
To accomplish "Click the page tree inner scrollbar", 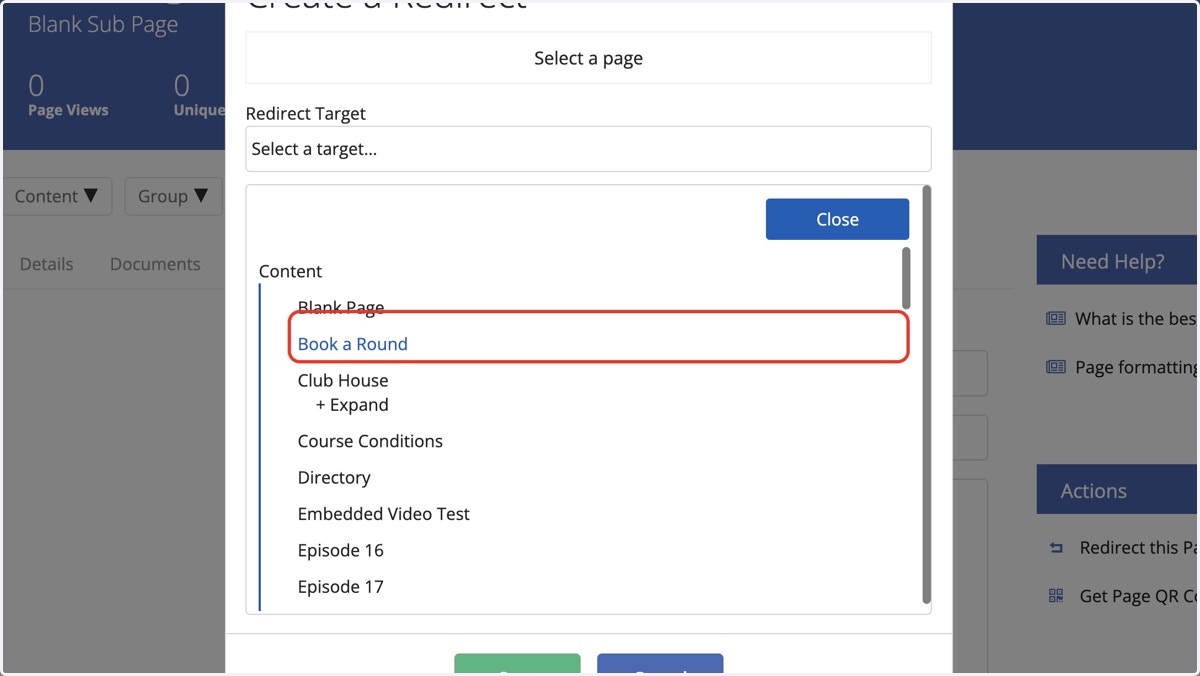I will tap(906, 278).
